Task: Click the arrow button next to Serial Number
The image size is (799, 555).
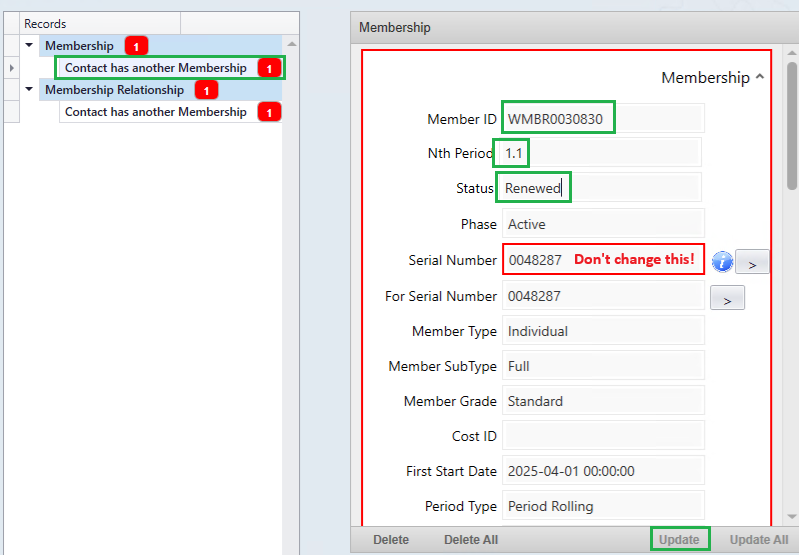Action: pos(752,262)
